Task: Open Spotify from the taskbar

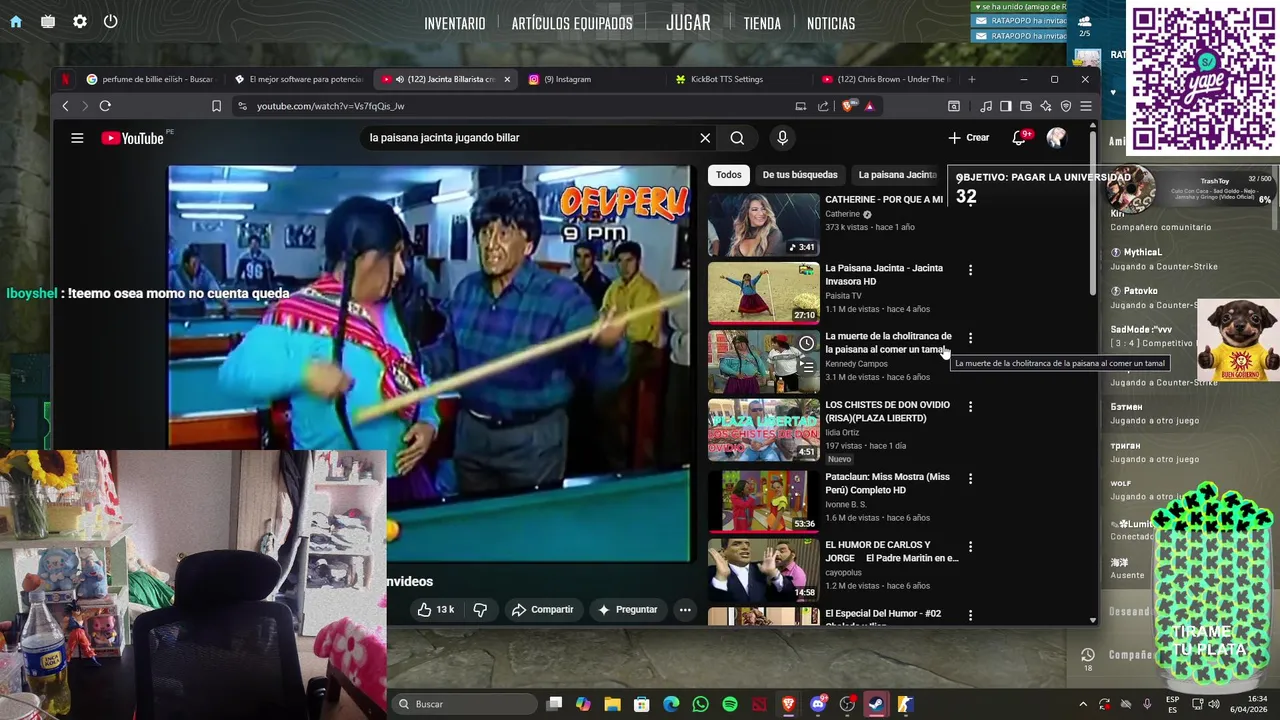Action: [x=730, y=704]
